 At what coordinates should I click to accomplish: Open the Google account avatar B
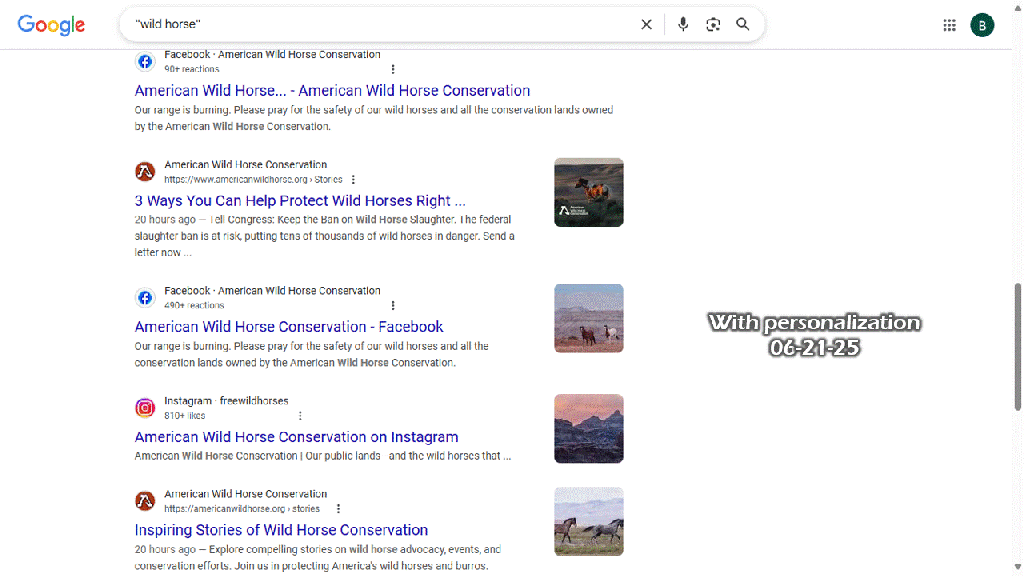[982, 25]
